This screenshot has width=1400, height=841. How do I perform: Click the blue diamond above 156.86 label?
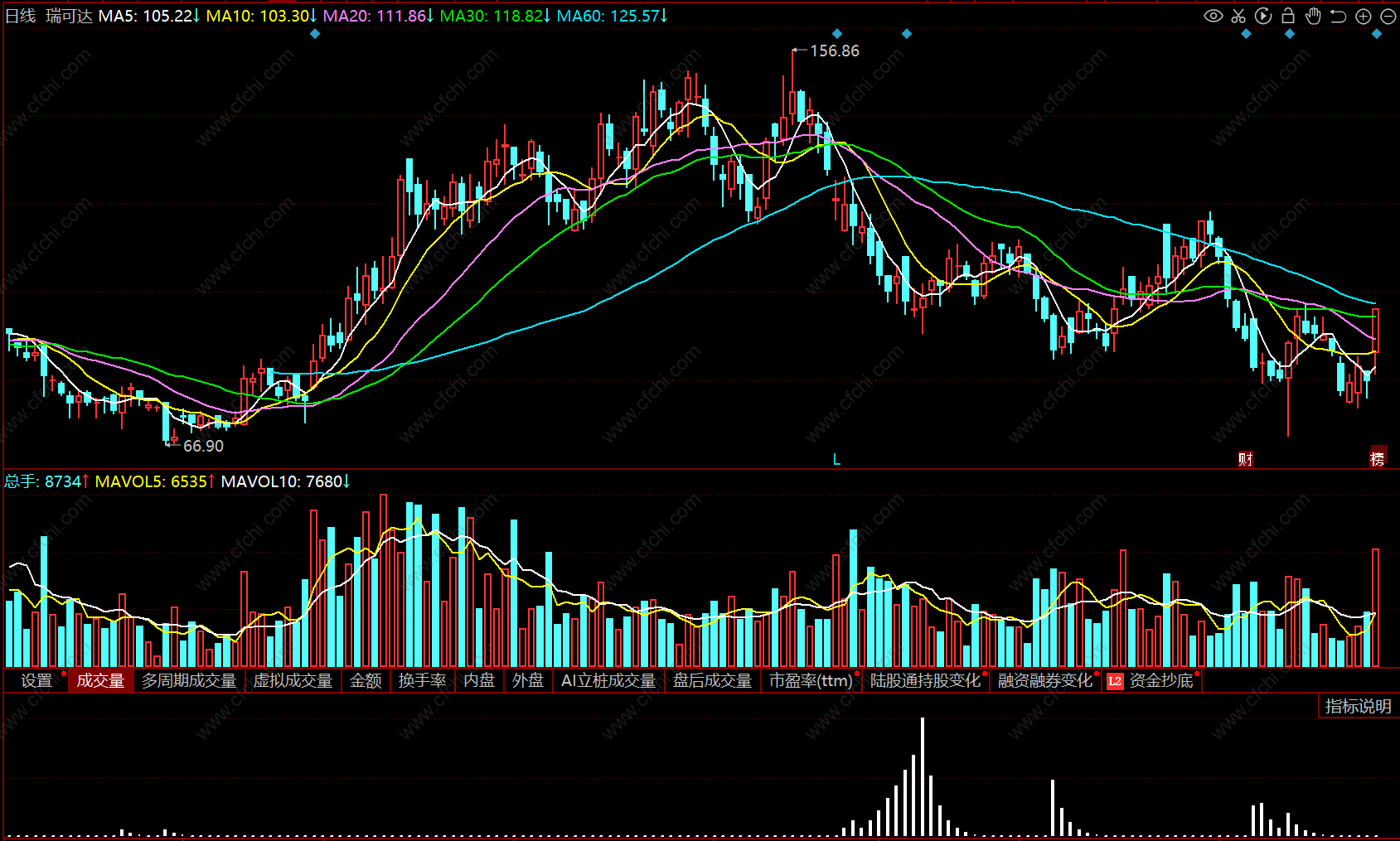(x=836, y=34)
